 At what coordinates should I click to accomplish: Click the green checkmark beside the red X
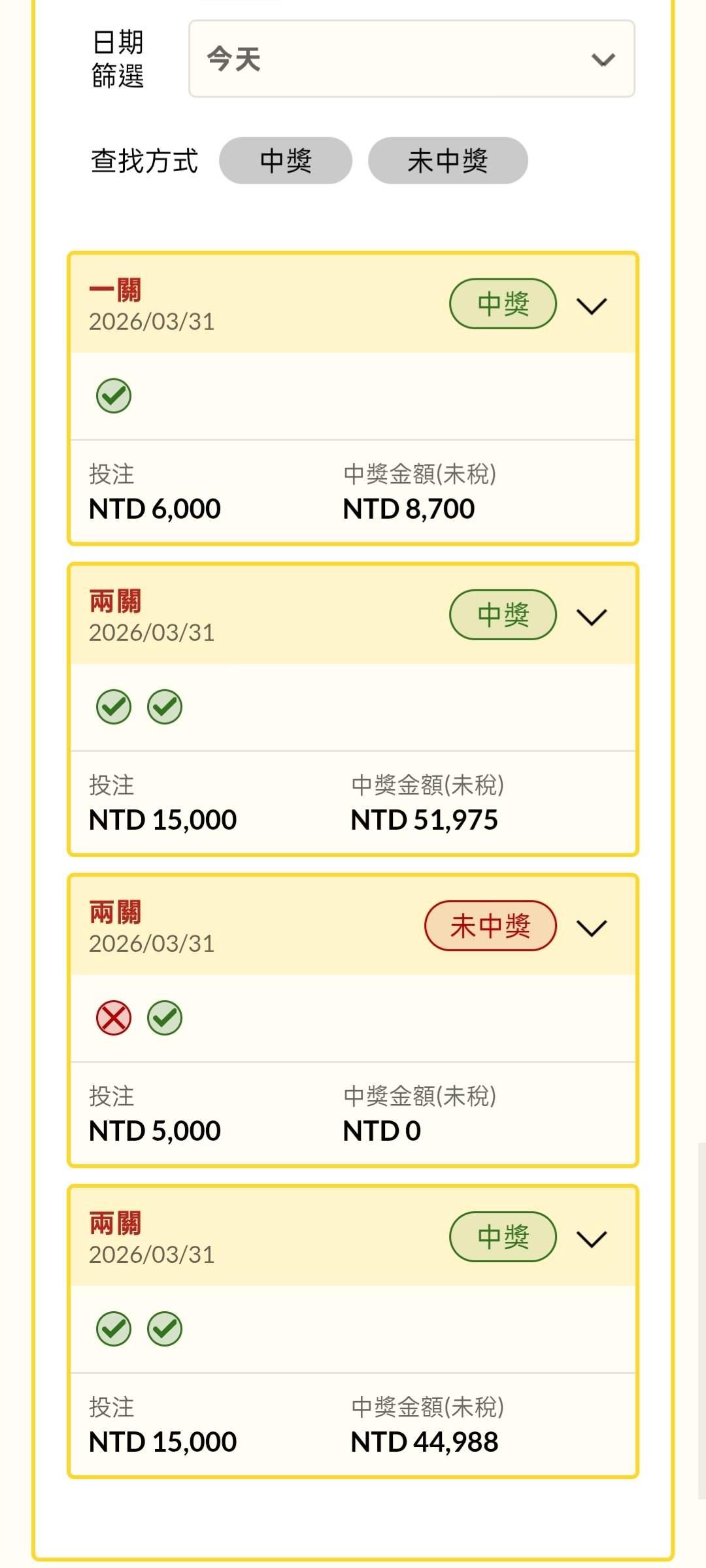[x=165, y=1018]
